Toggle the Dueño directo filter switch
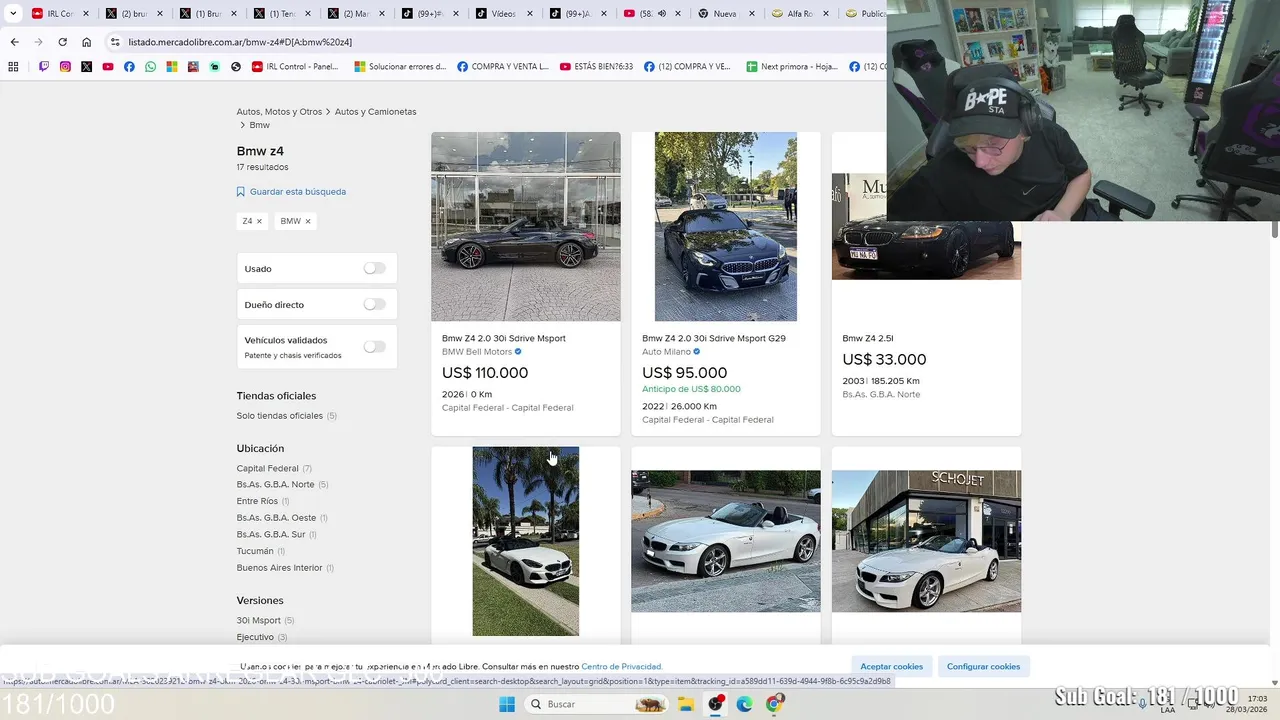The image size is (1280, 720). (x=374, y=304)
